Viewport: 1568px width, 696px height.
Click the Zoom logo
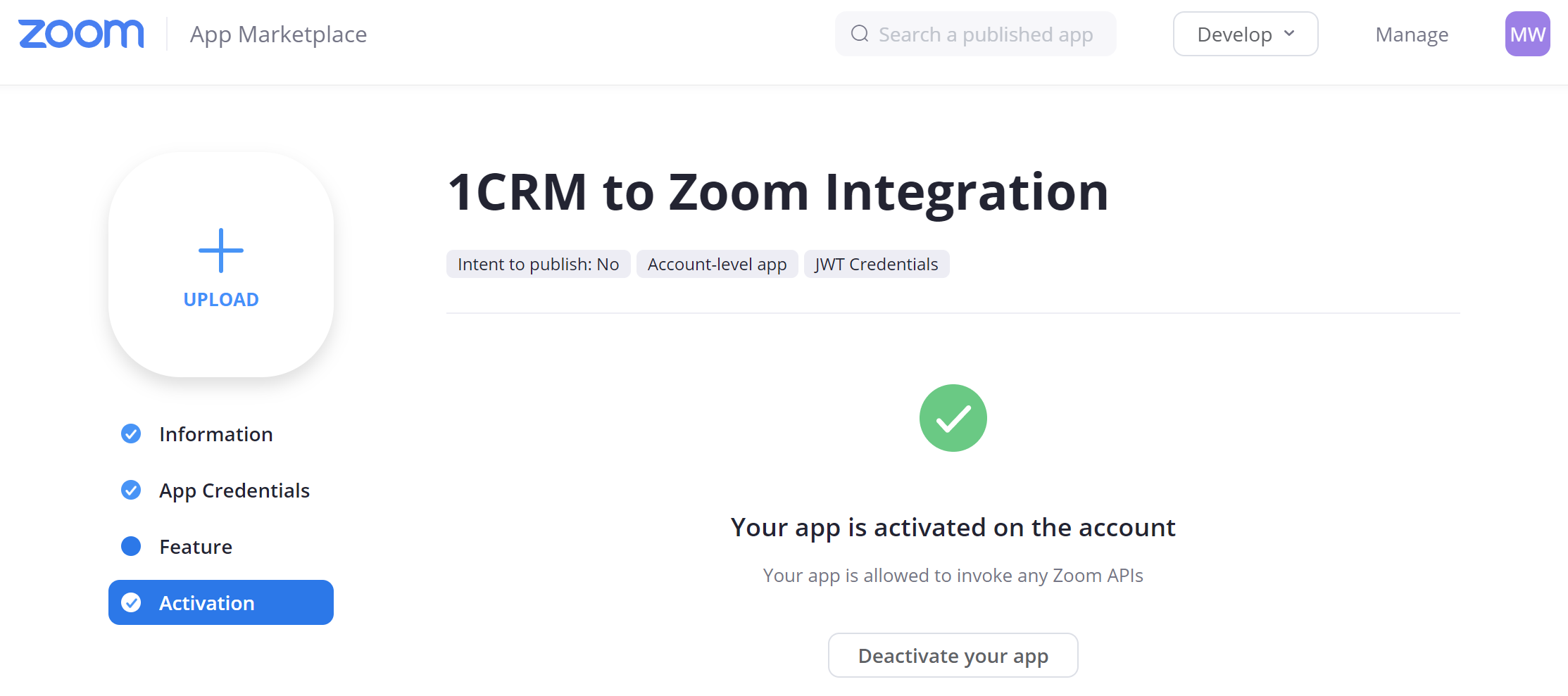81,34
